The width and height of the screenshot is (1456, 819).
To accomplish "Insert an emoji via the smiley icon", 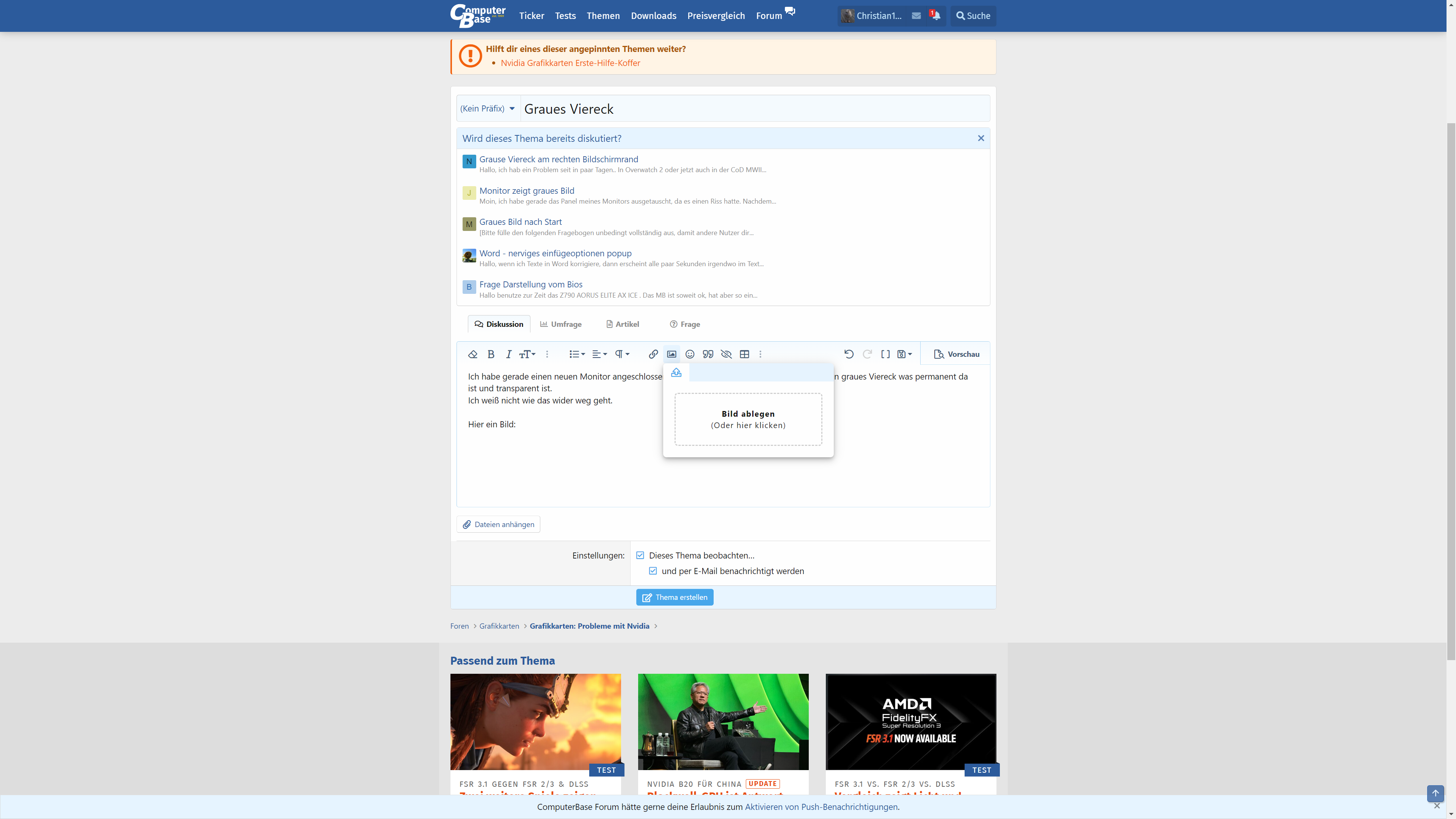I will 690,354.
